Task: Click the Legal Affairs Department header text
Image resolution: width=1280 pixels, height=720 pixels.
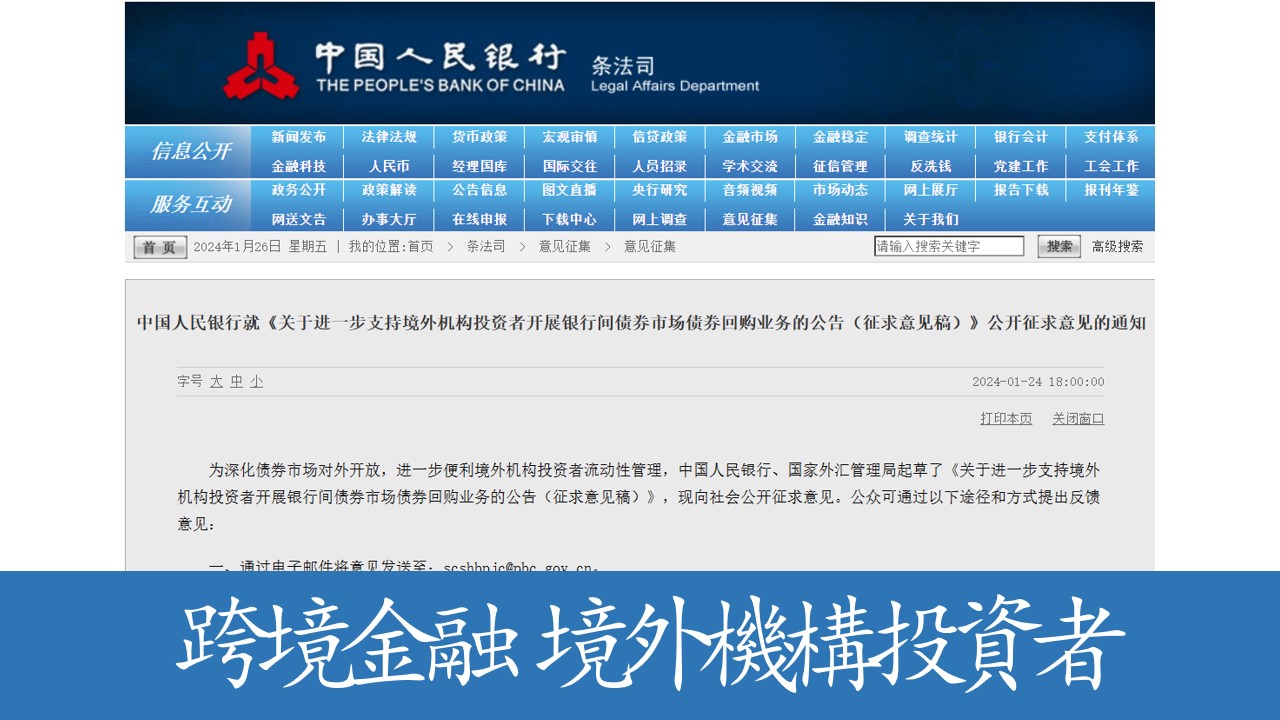Action: click(x=675, y=86)
